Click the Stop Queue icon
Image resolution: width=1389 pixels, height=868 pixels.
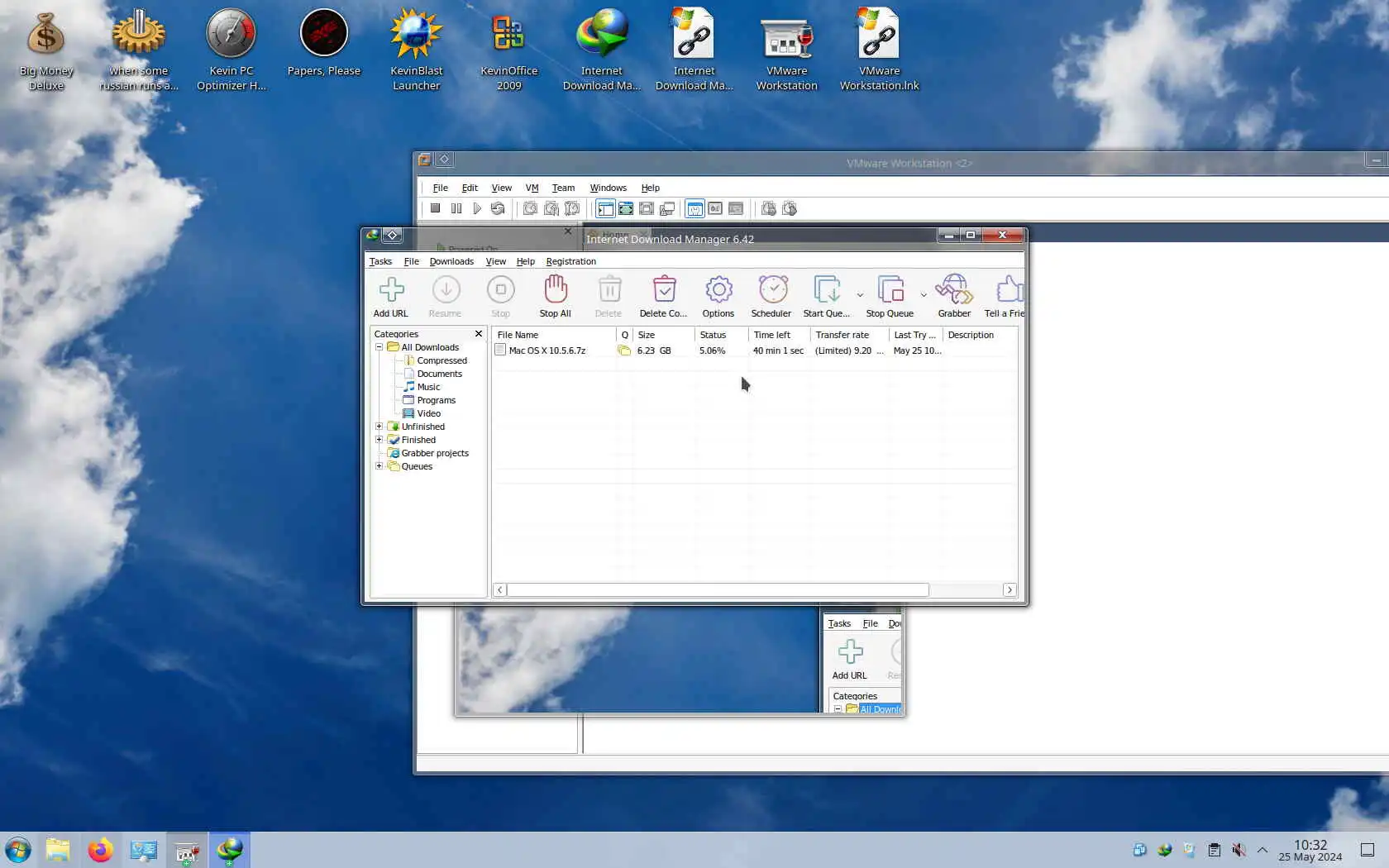click(890, 290)
